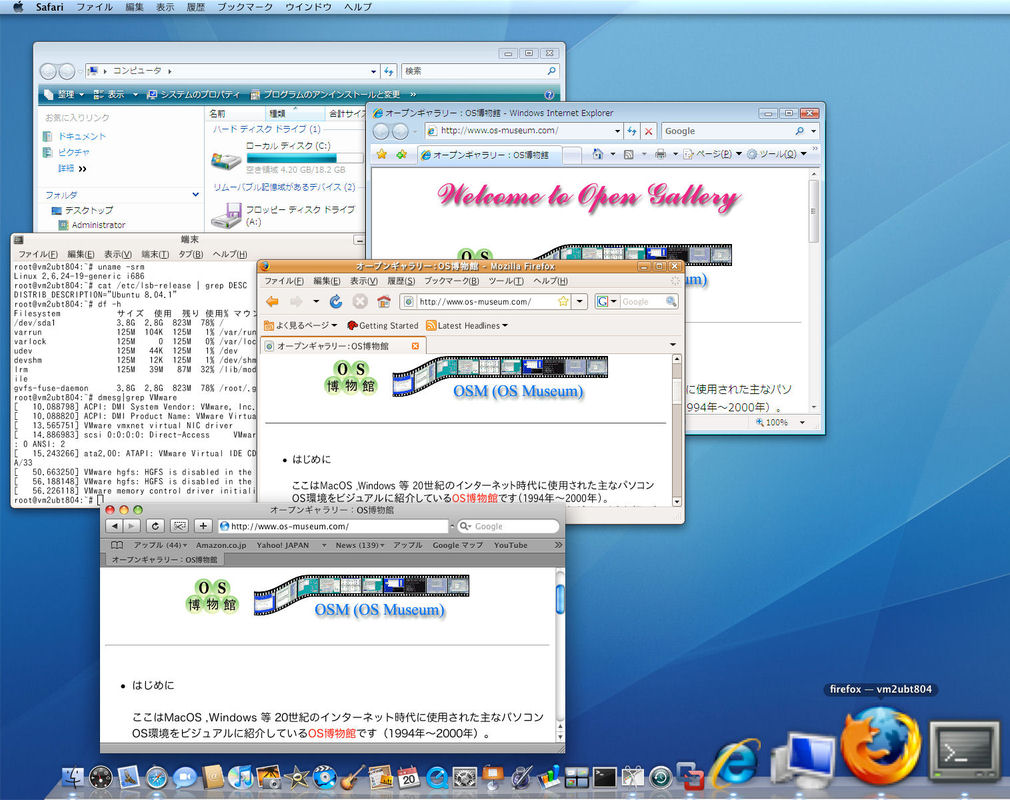Open Firefox back-forward history dropdown arrow
Screen dimensions: 1010x800
(316, 301)
